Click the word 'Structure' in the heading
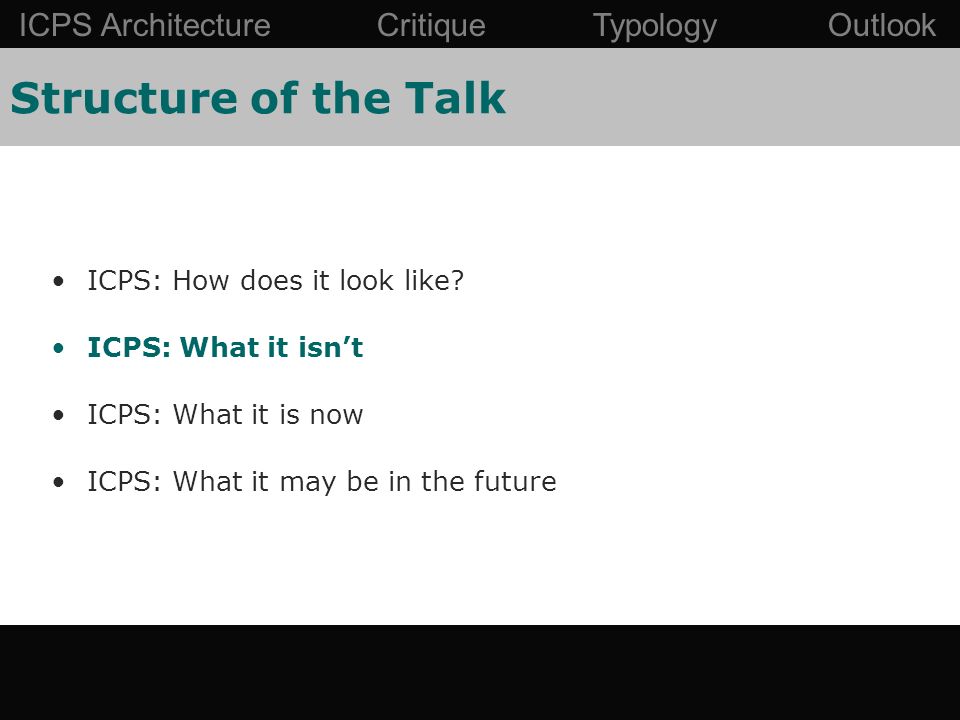Viewport: 960px width, 720px height. pyautogui.click(x=124, y=98)
